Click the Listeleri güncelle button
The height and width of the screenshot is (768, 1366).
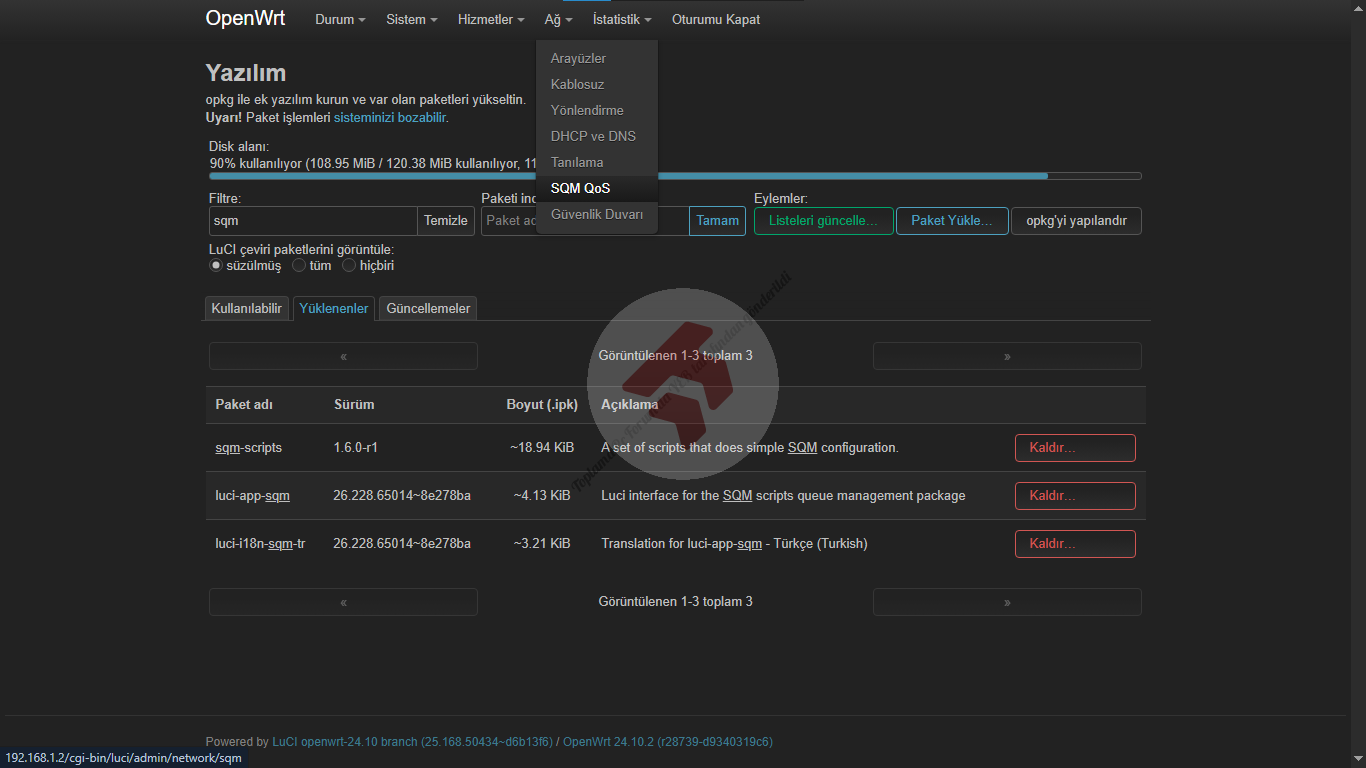tap(823, 221)
